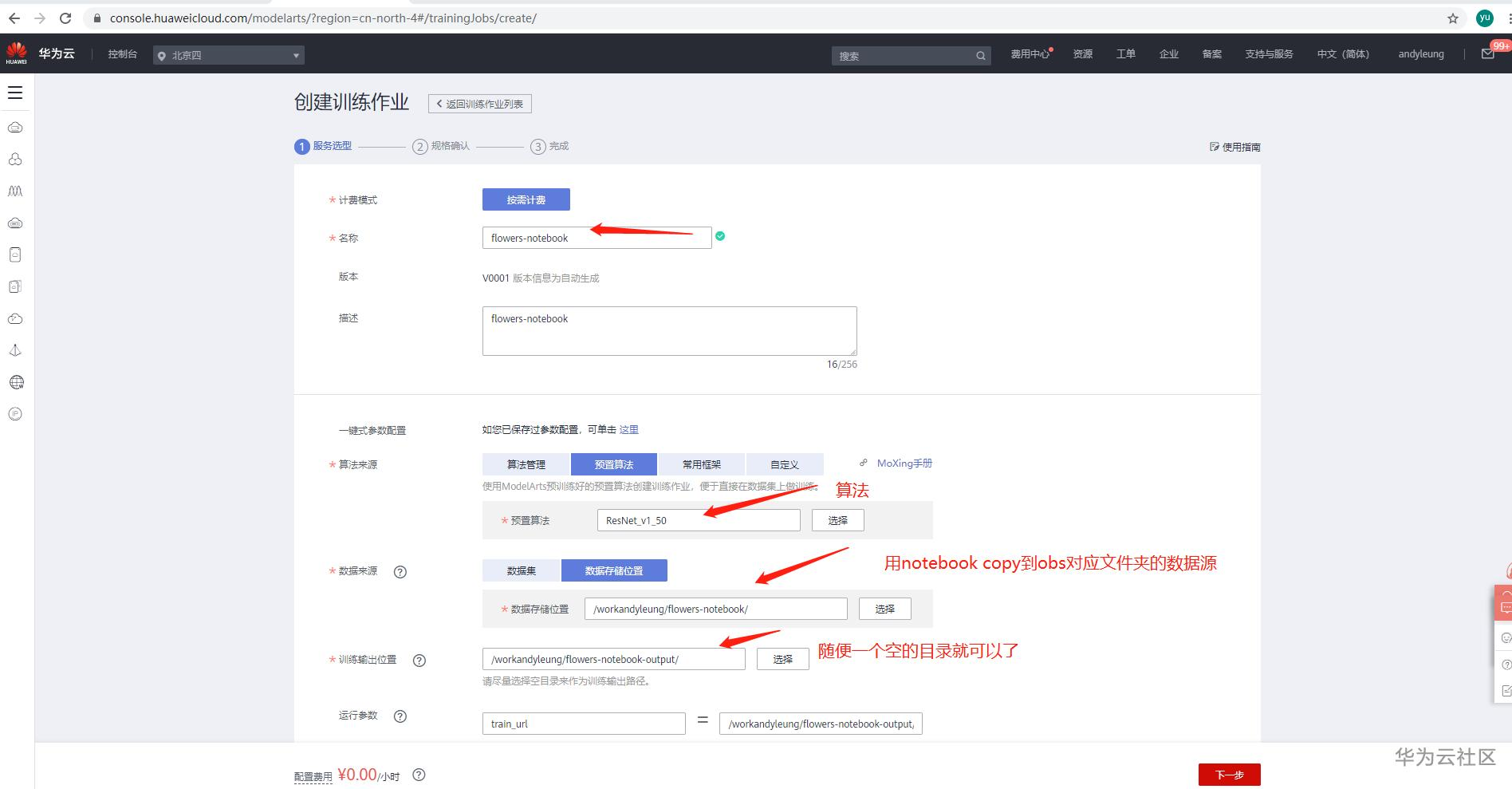1512x789 pixels.
Task: Click the 下一步 next step button
Action: coord(1230,775)
